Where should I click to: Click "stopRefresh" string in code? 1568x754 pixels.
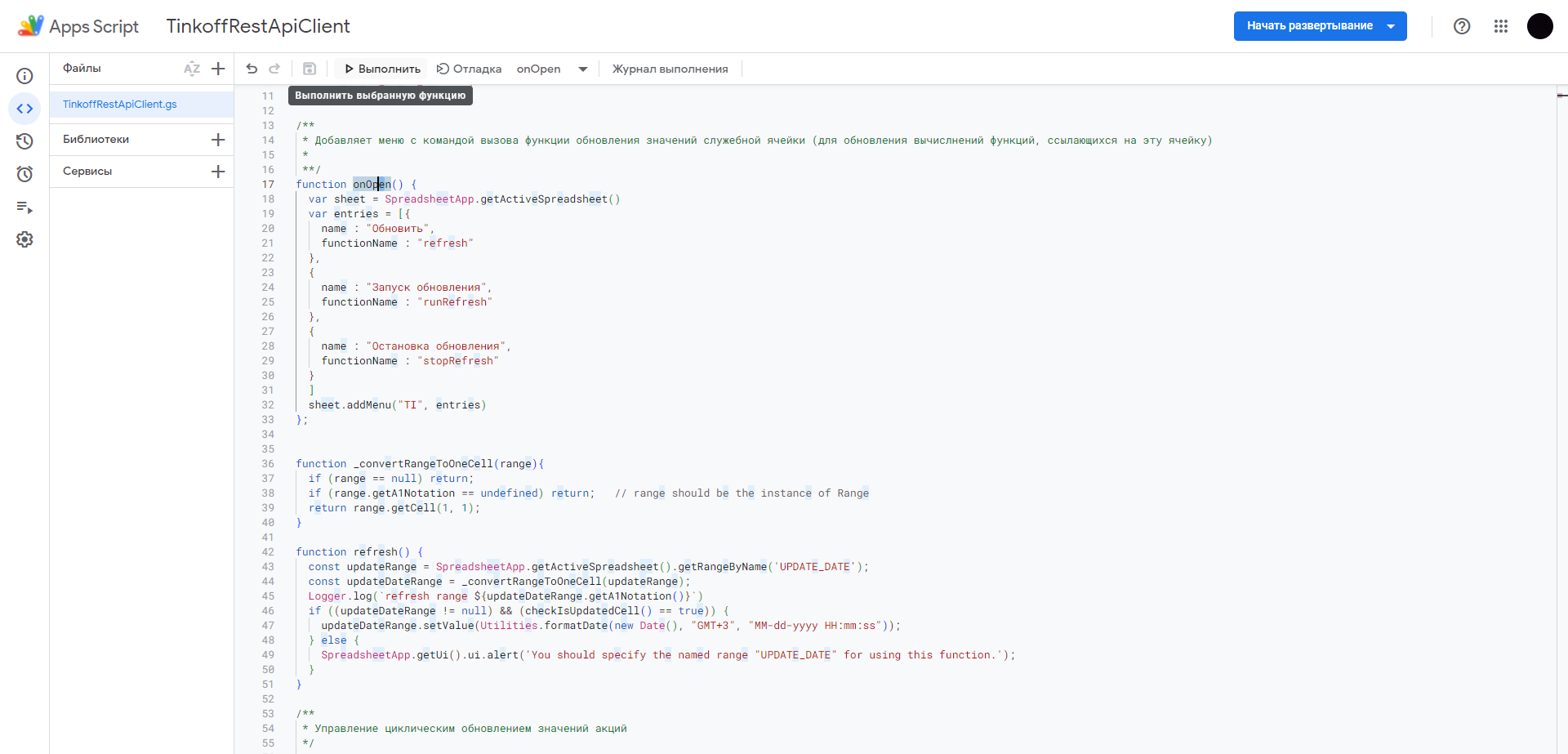457,361
